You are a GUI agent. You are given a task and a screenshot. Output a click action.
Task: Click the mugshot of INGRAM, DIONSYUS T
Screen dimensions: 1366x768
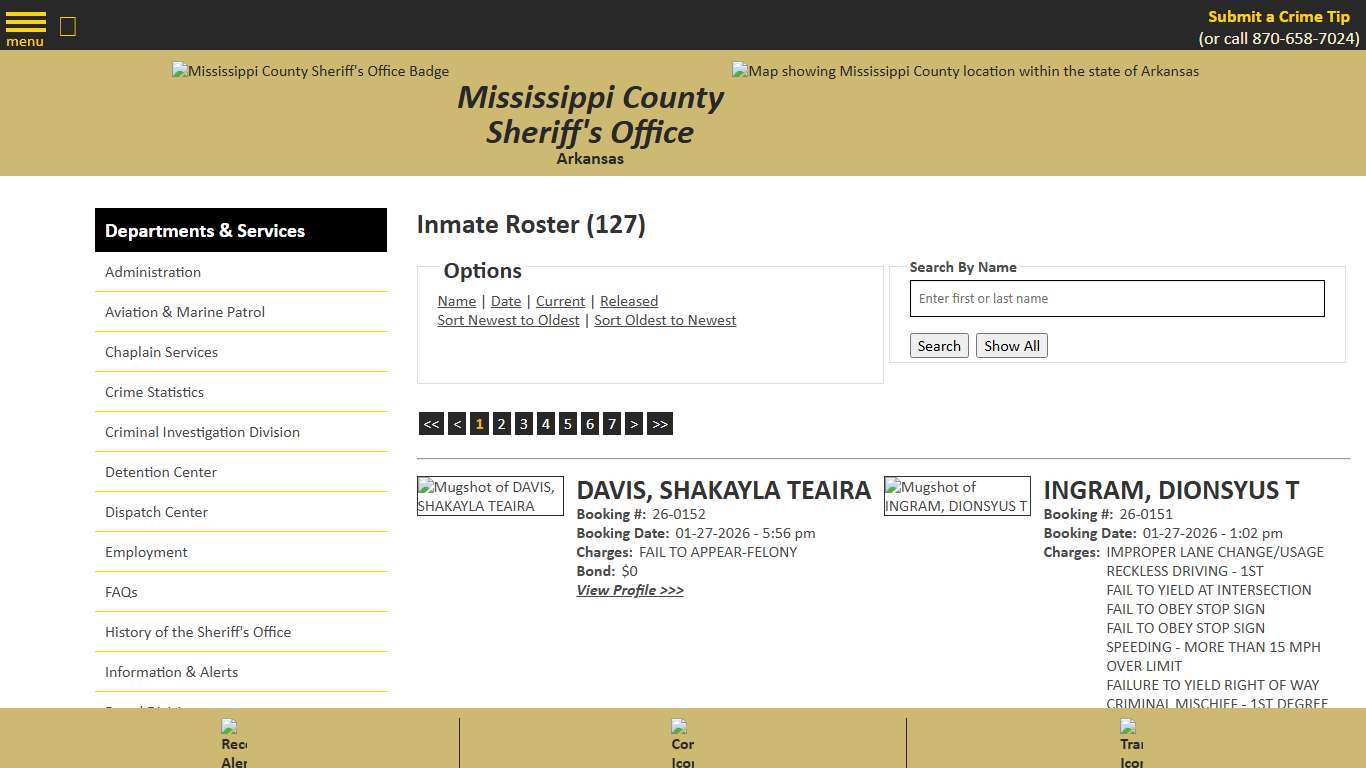pos(957,495)
